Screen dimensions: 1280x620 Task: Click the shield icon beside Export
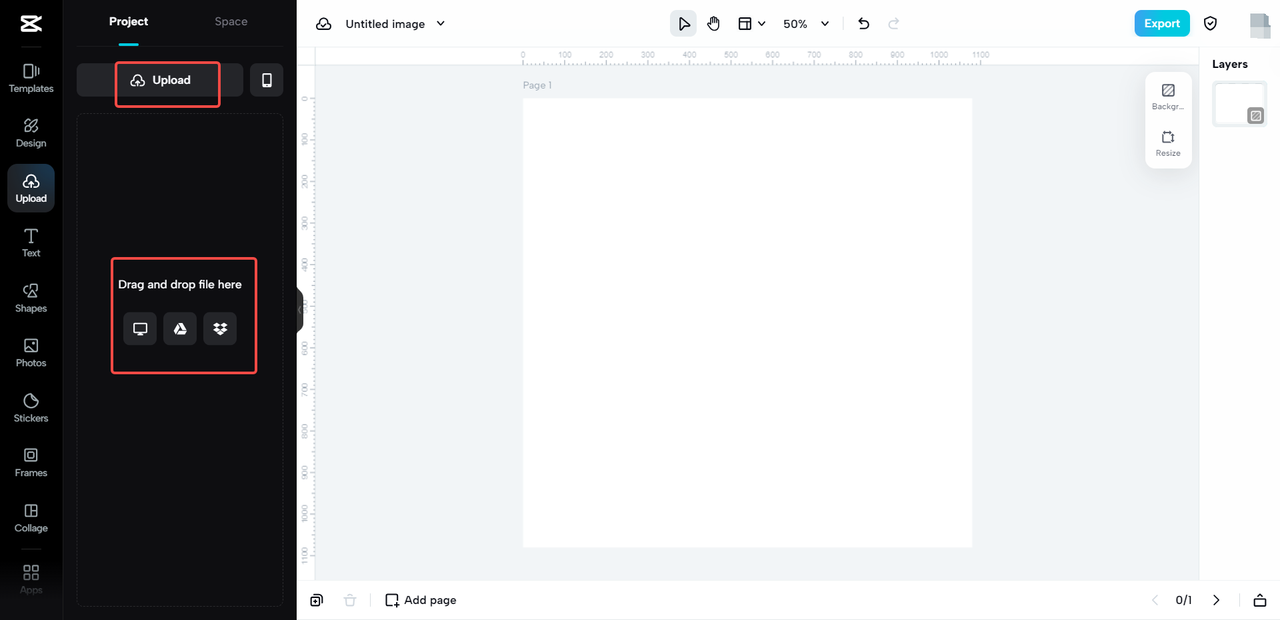1210,24
